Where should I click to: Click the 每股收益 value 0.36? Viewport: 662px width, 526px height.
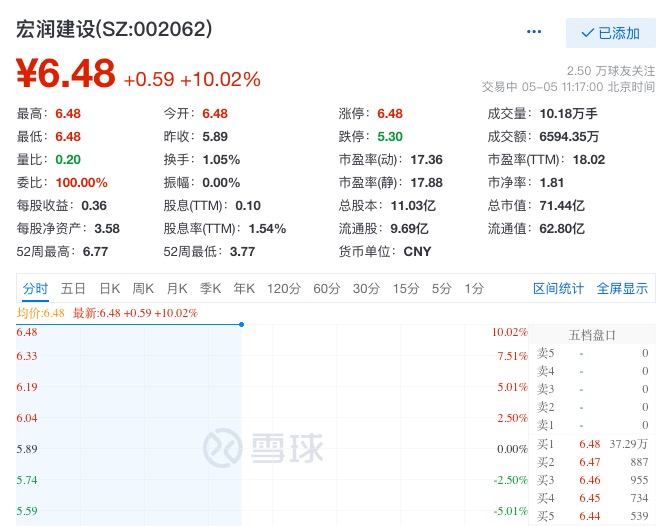point(94,206)
